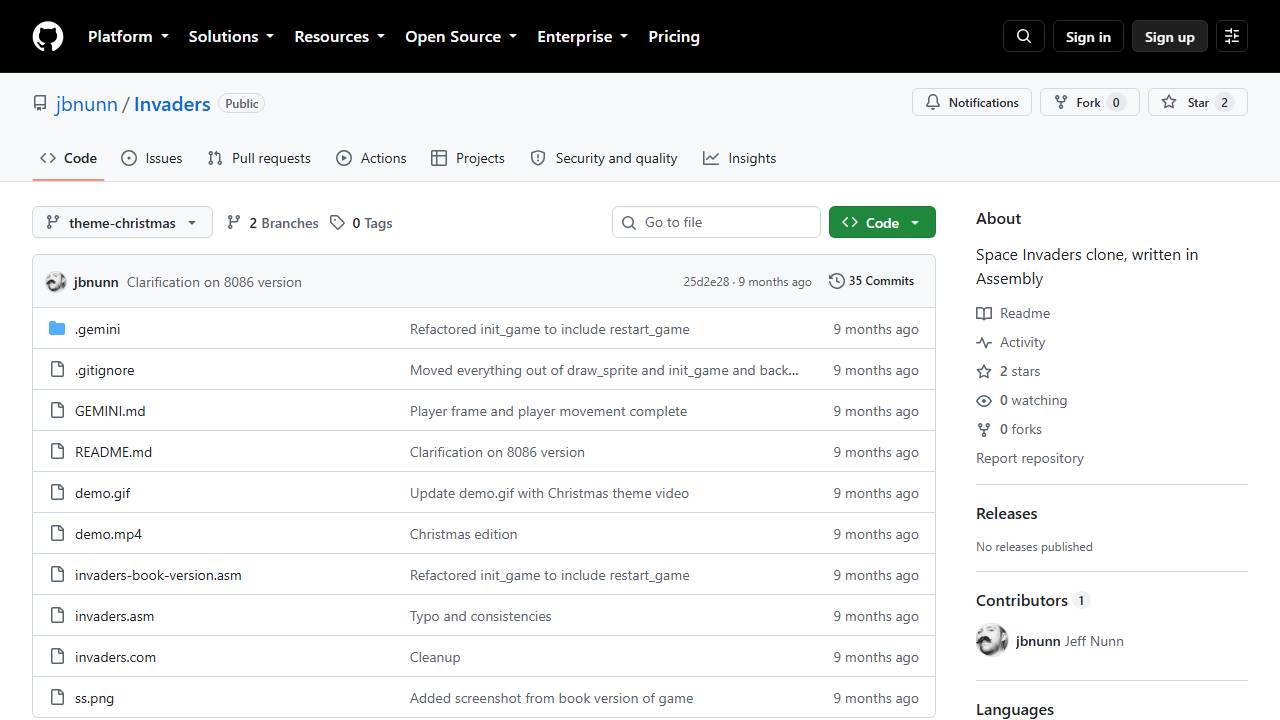Click the book icon beside Readme
This screenshot has width=1280, height=720.
click(984, 313)
